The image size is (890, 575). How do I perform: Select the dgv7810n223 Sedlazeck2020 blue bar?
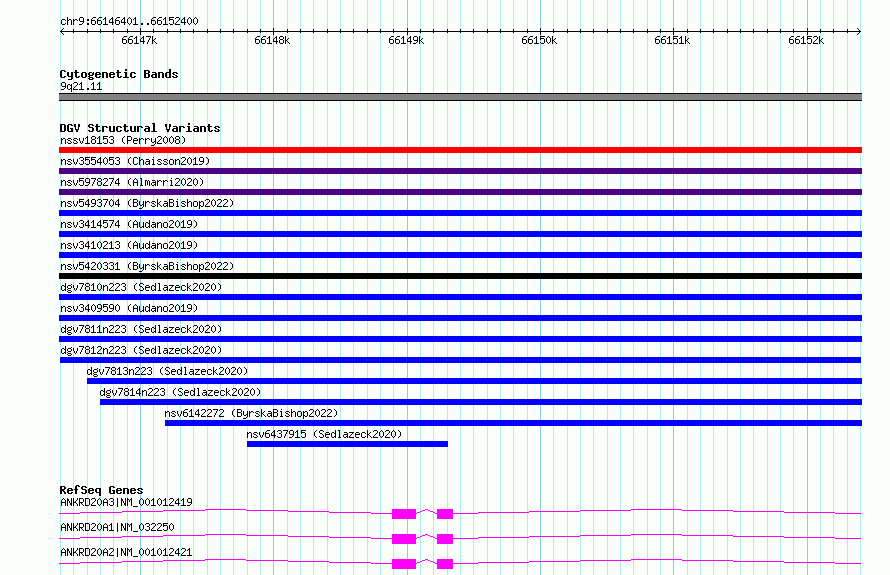(460, 297)
